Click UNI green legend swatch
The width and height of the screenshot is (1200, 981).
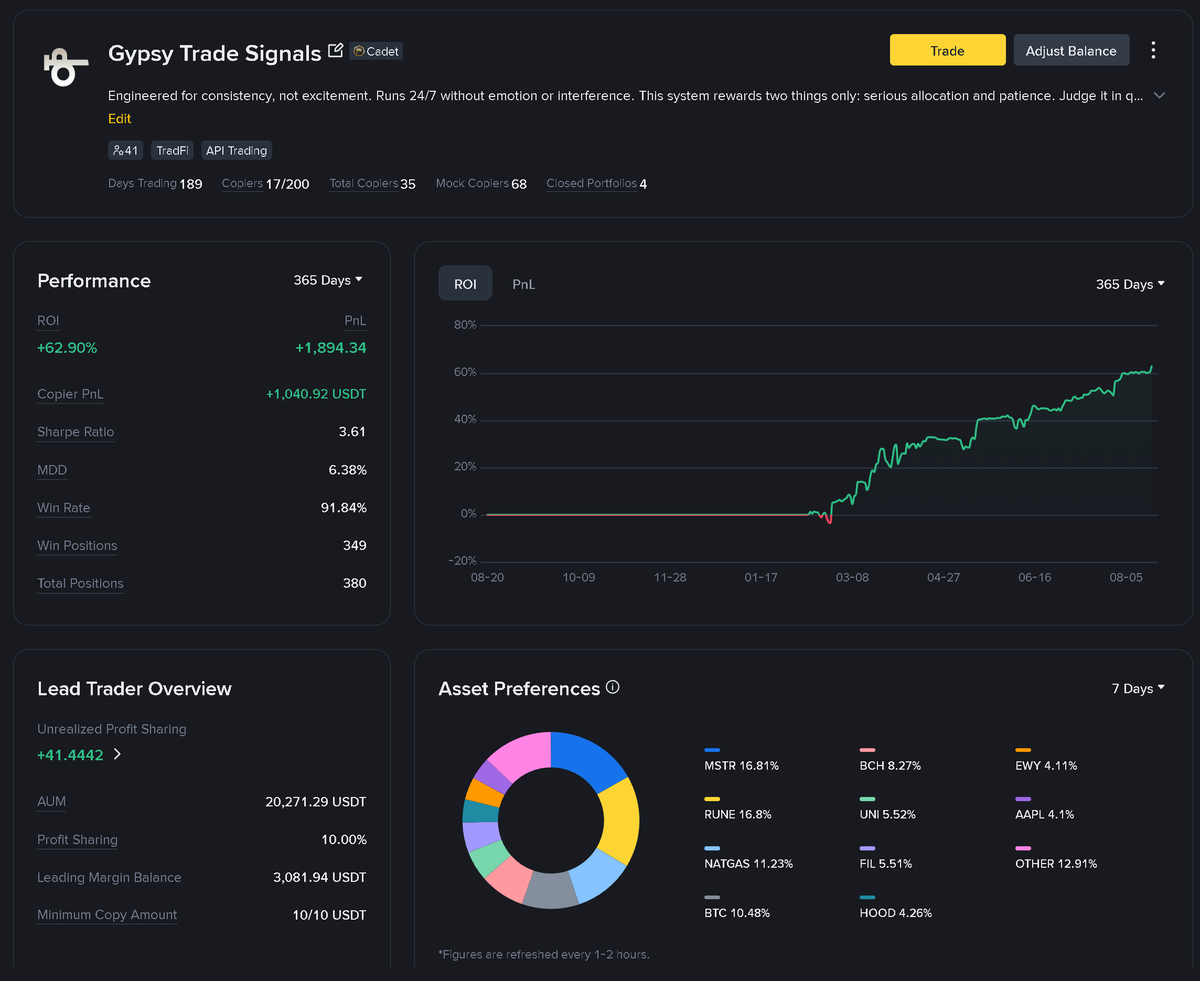click(x=867, y=799)
